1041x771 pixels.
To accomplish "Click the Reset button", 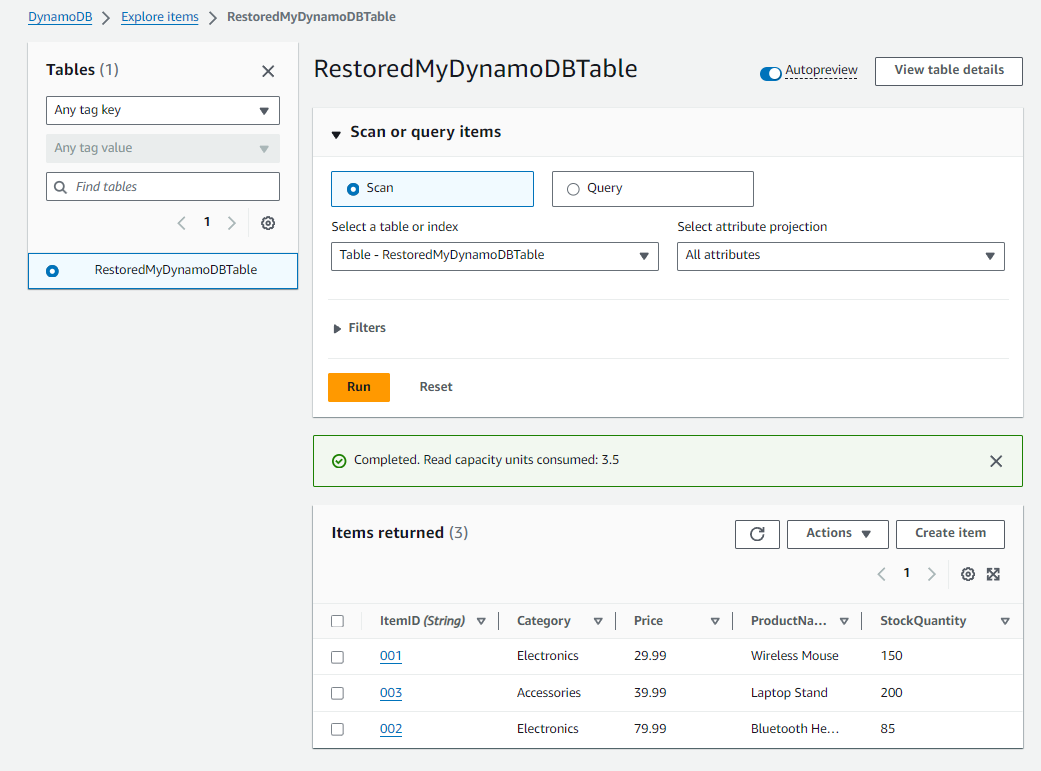I will 436,387.
